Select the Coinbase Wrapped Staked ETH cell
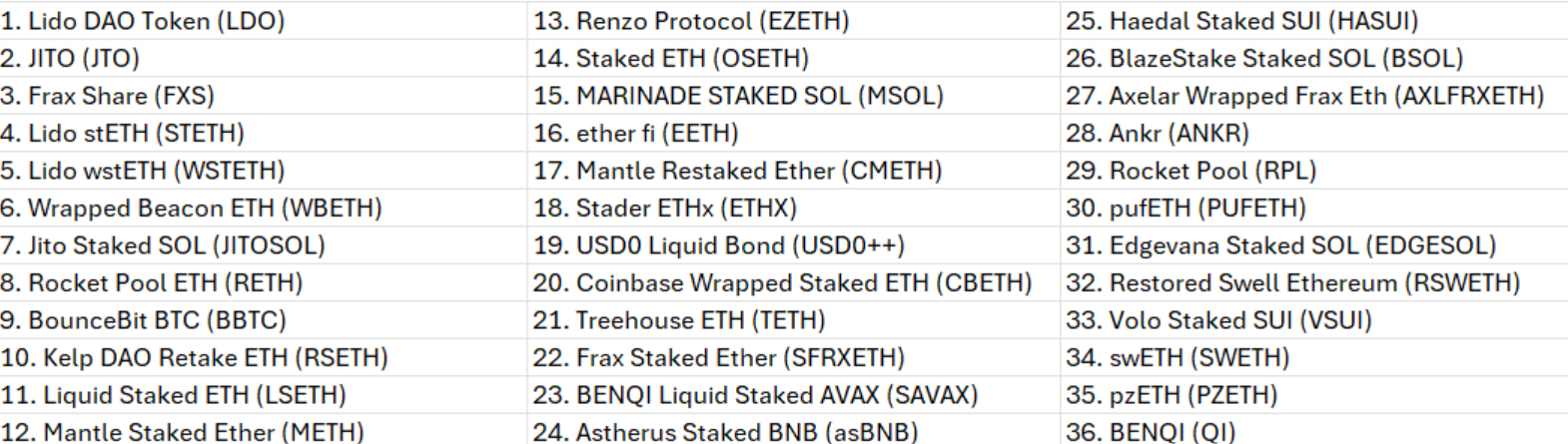 click(x=782, y=283)
